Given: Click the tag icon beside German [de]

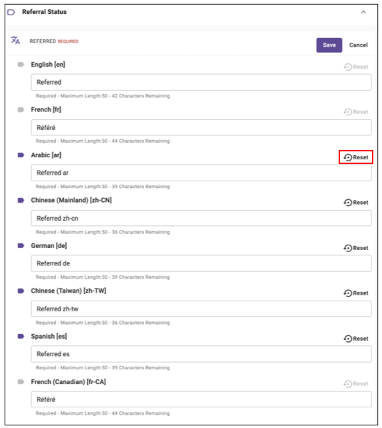Looking at the screenshot, I should click(21, 246).
